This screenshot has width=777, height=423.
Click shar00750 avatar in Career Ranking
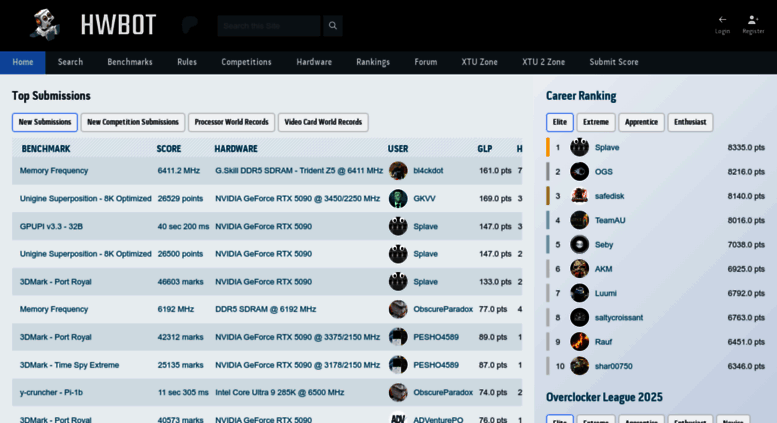579,366
